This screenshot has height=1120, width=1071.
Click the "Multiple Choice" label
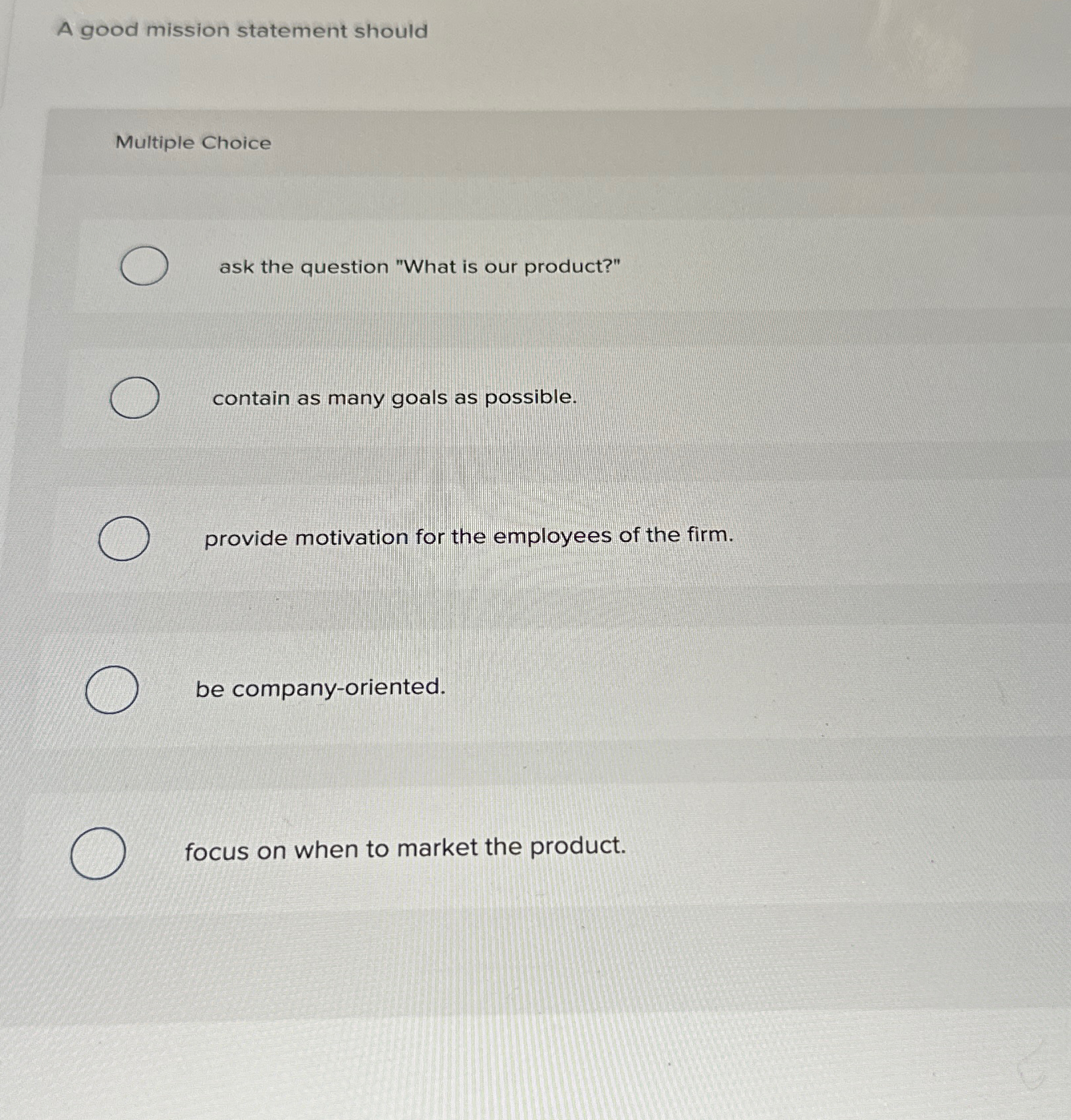(193, 142)
